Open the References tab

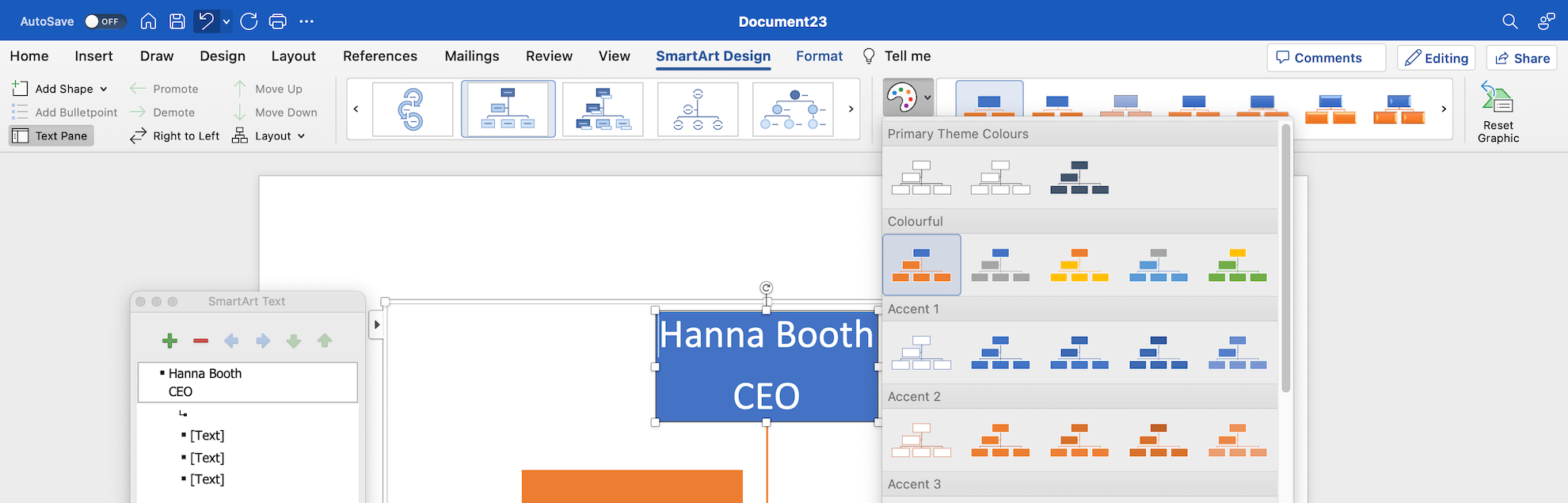380,56
